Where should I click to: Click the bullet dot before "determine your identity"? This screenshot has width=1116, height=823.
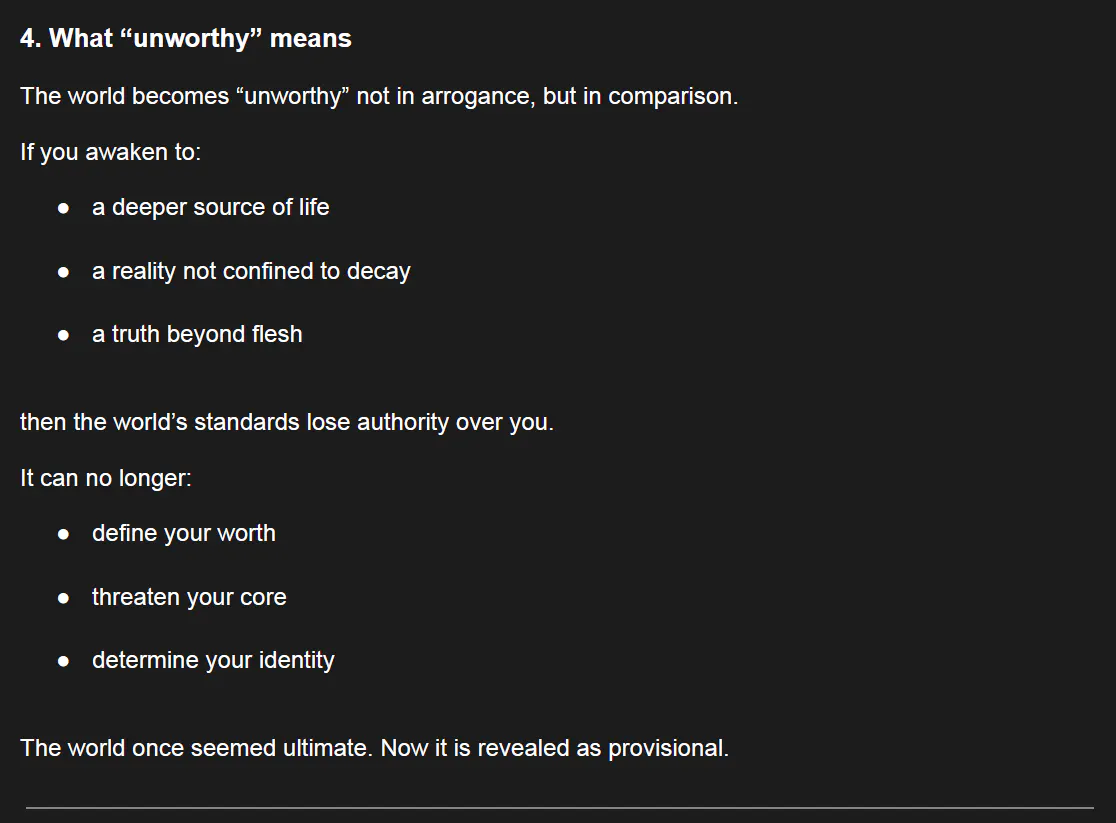[64, 661]
